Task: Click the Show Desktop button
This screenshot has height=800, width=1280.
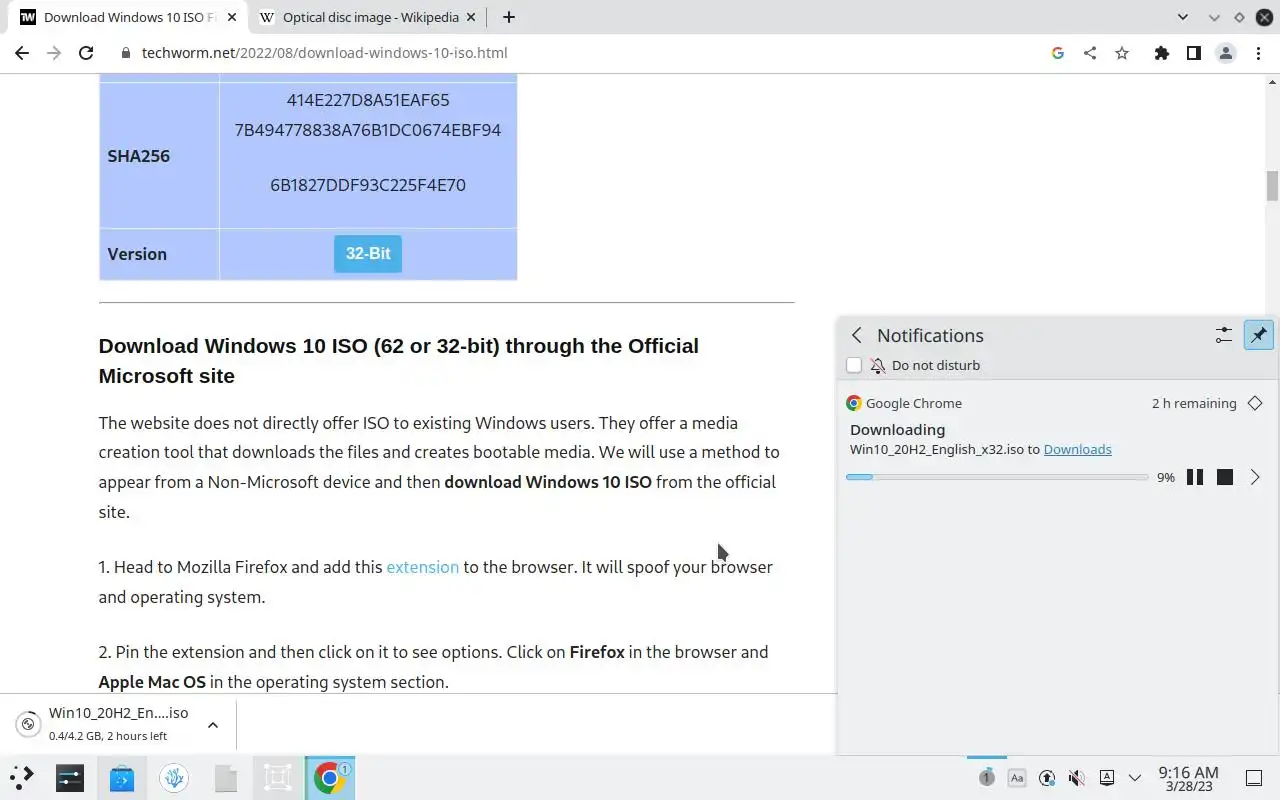Action: pos(1253,778)
